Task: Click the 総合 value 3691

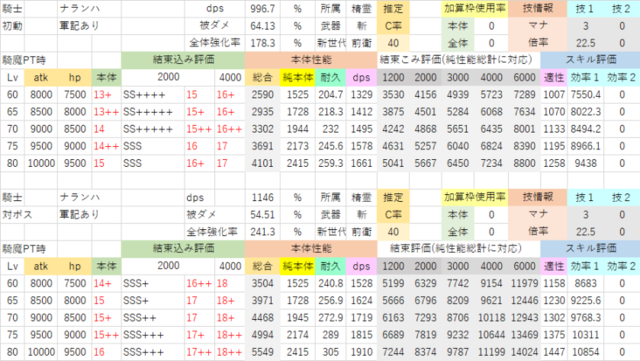Action: click(262, 146)
